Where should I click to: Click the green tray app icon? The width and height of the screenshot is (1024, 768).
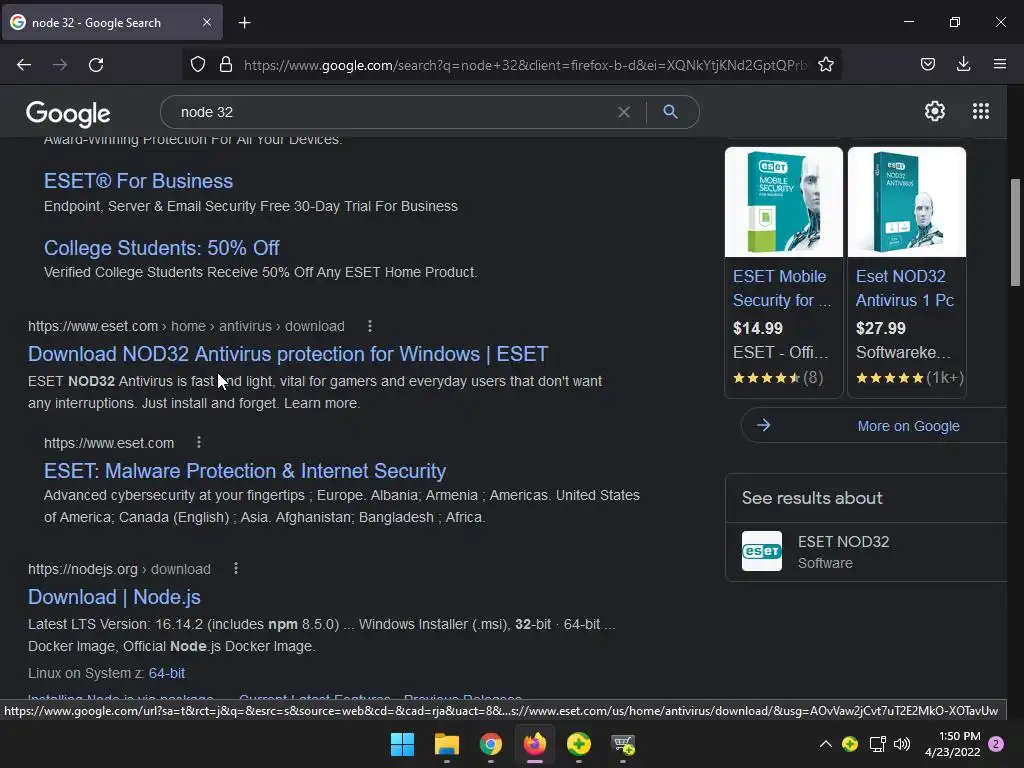850,744
